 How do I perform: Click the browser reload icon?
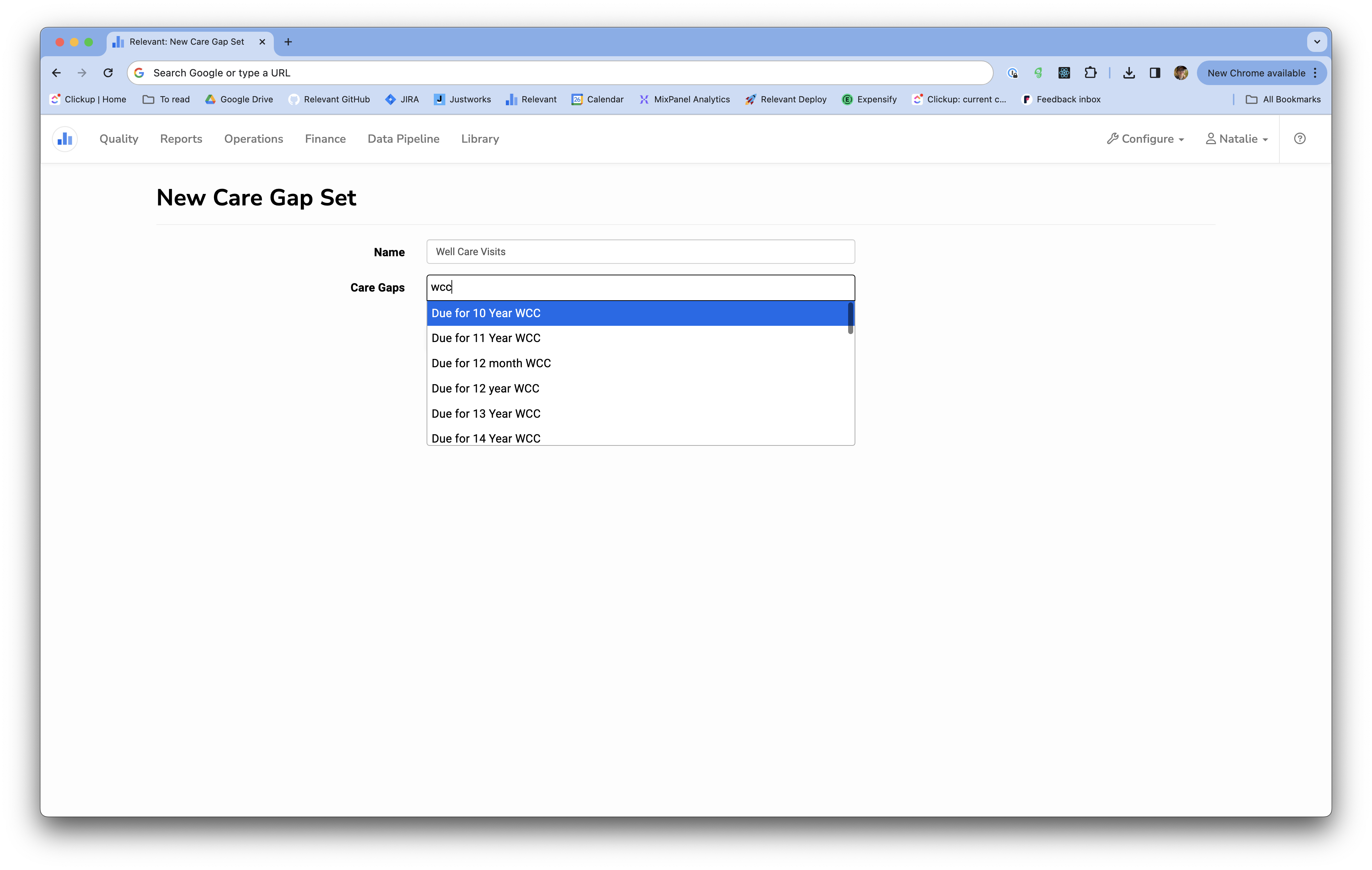(x=108, y=73)
